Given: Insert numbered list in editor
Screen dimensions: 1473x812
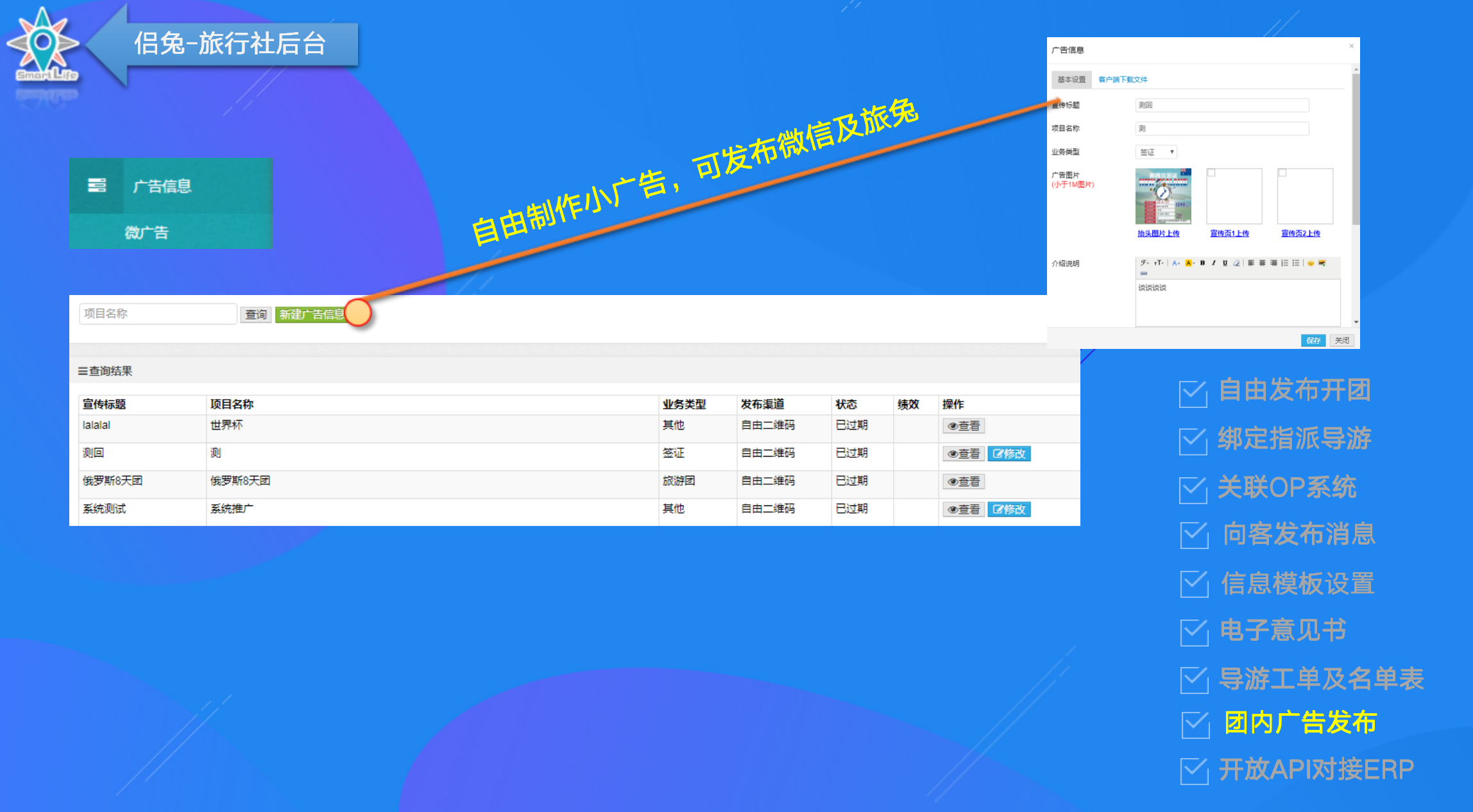Looking at the screenshot, I should tap(1285, 263).
